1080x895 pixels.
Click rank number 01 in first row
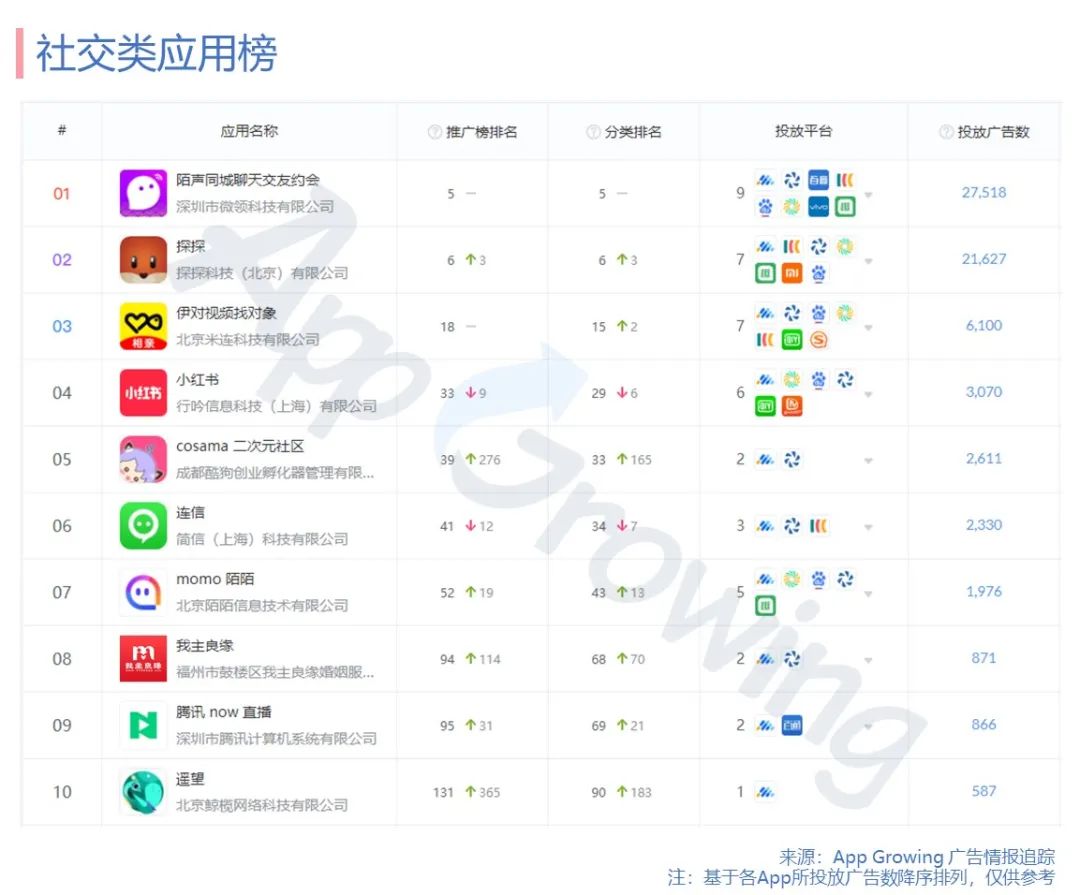[x=61, y=194]
